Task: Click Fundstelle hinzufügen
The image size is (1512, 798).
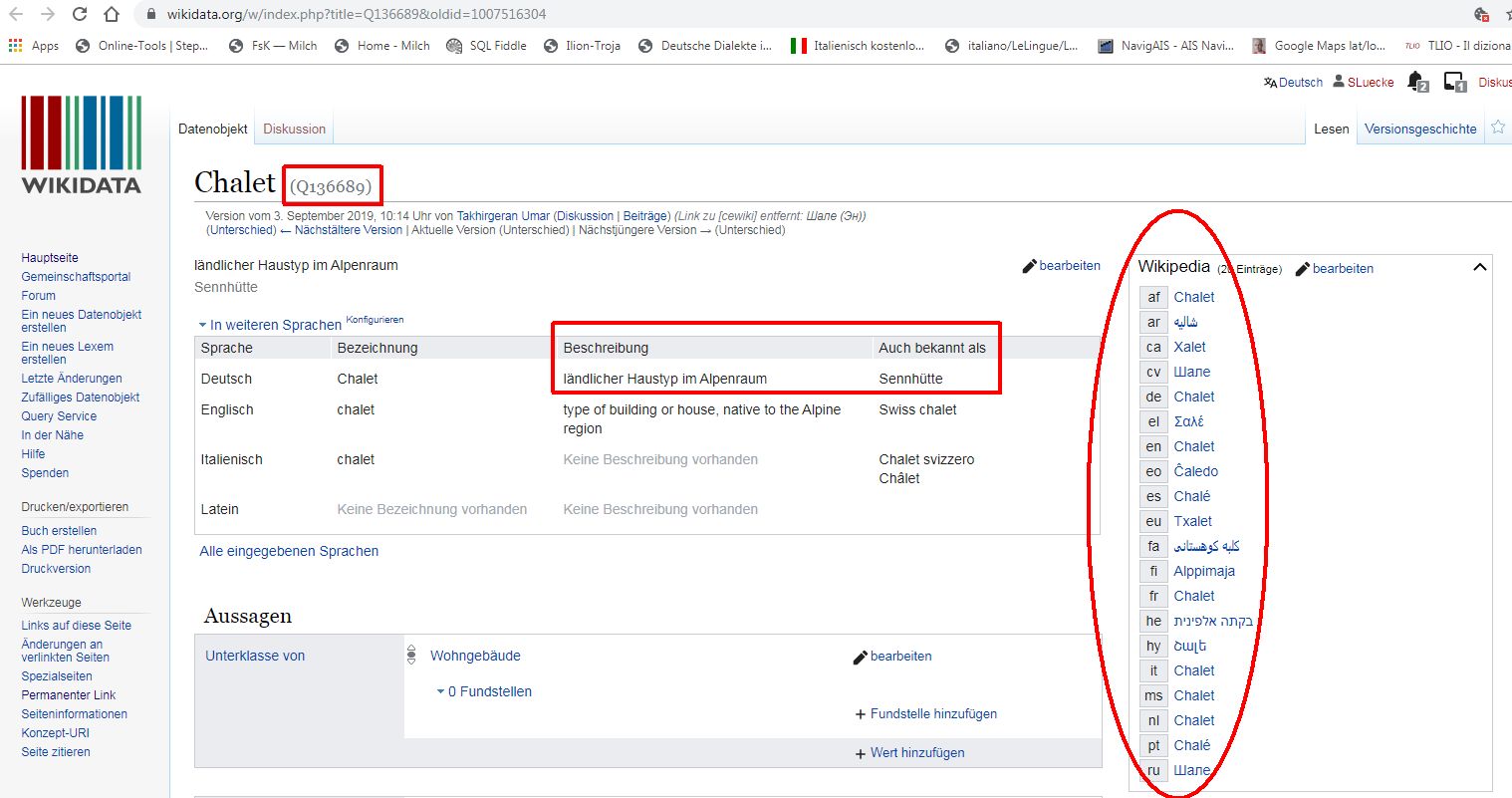Action: click(926, 714)
